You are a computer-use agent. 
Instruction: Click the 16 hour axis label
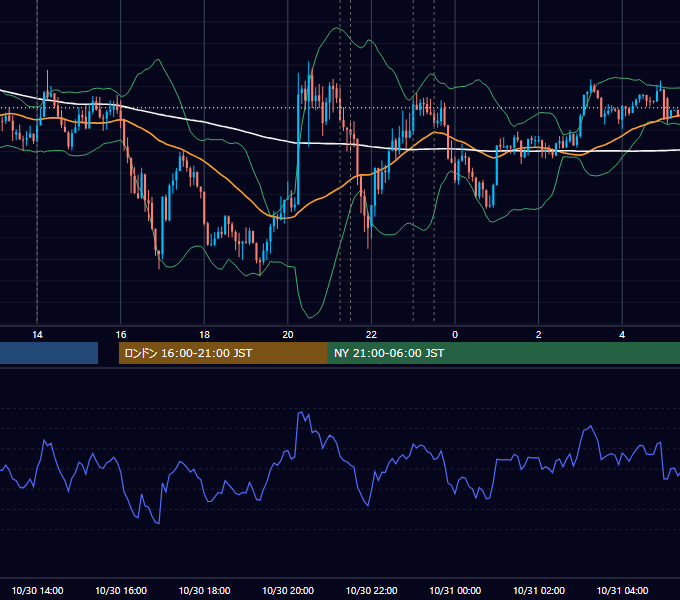coord(121,335)
